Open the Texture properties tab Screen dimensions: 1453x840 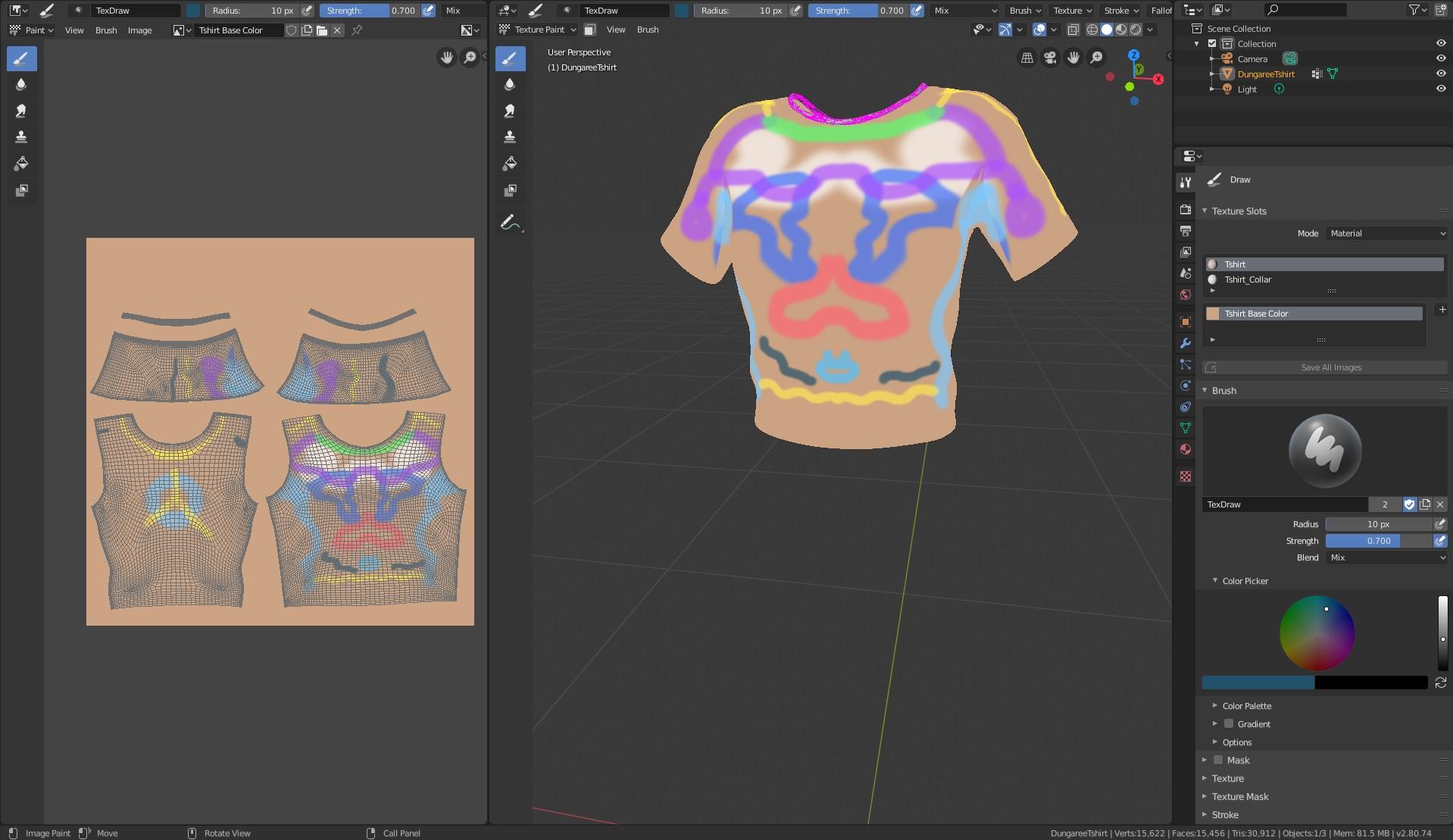click(1186, 476)
